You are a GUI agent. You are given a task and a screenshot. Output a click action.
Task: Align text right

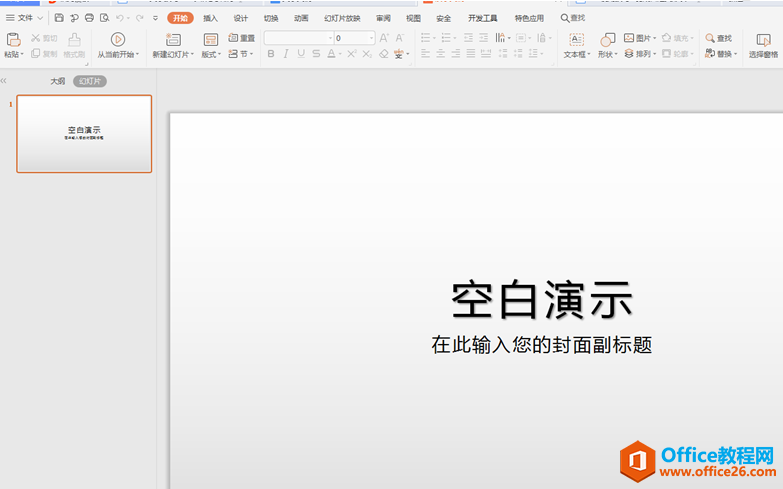point(455,53)
